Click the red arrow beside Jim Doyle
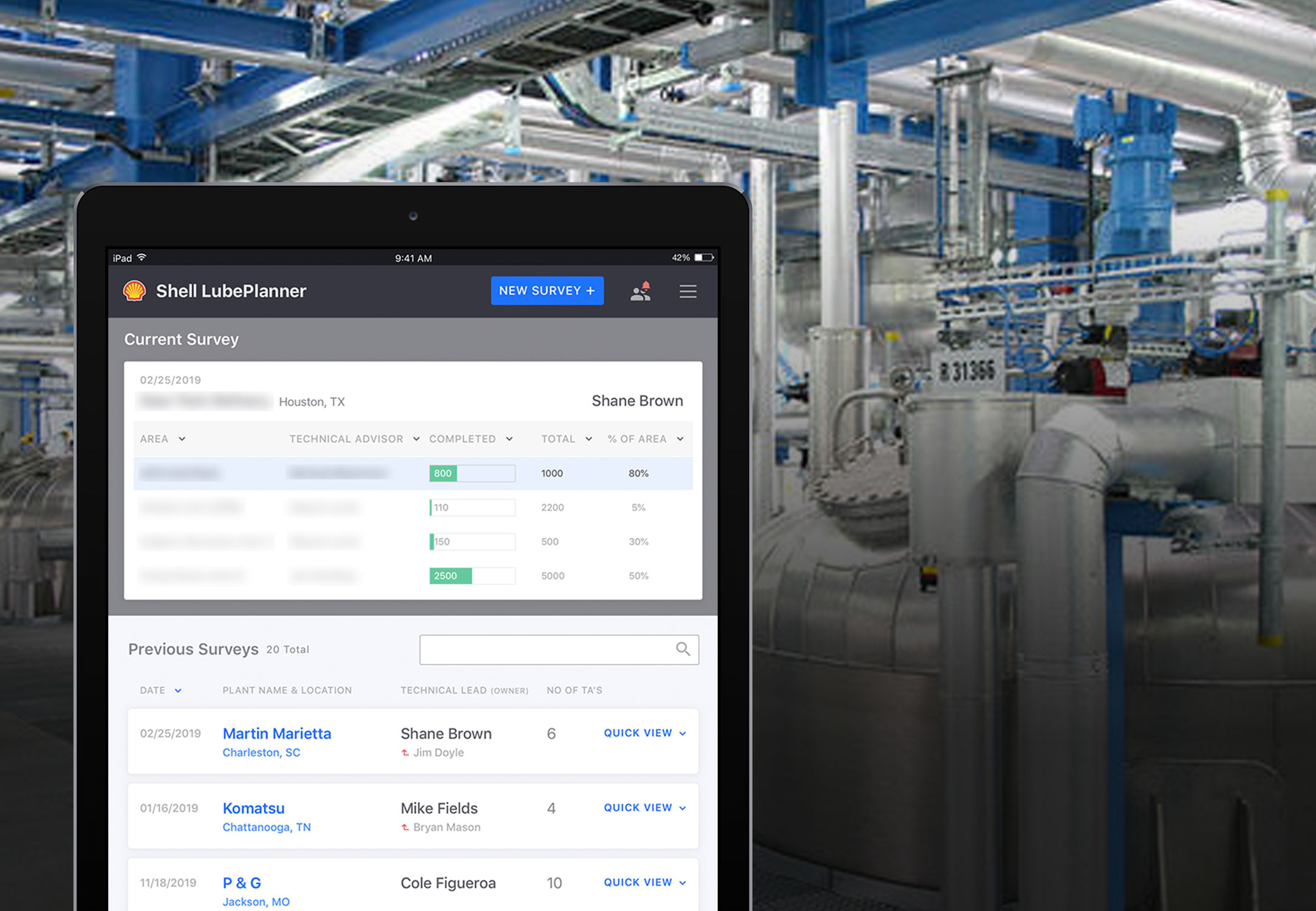 click(x=405, y=752)
